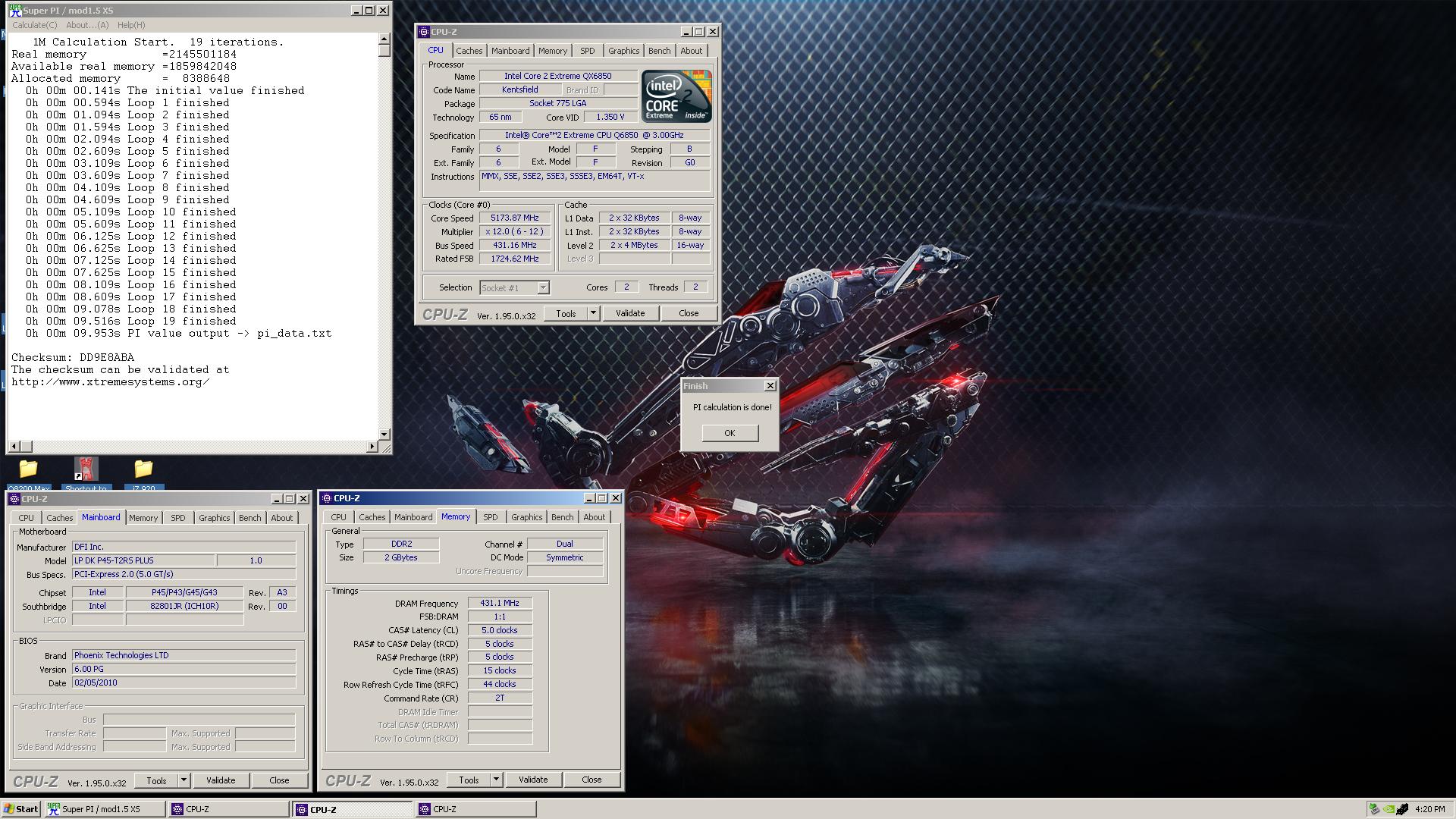Image resolution: width=1456 pixels, height=819 pixels.
Task: Click the CPU-Z title icon in Mainboard window
Action: [14, 499]
